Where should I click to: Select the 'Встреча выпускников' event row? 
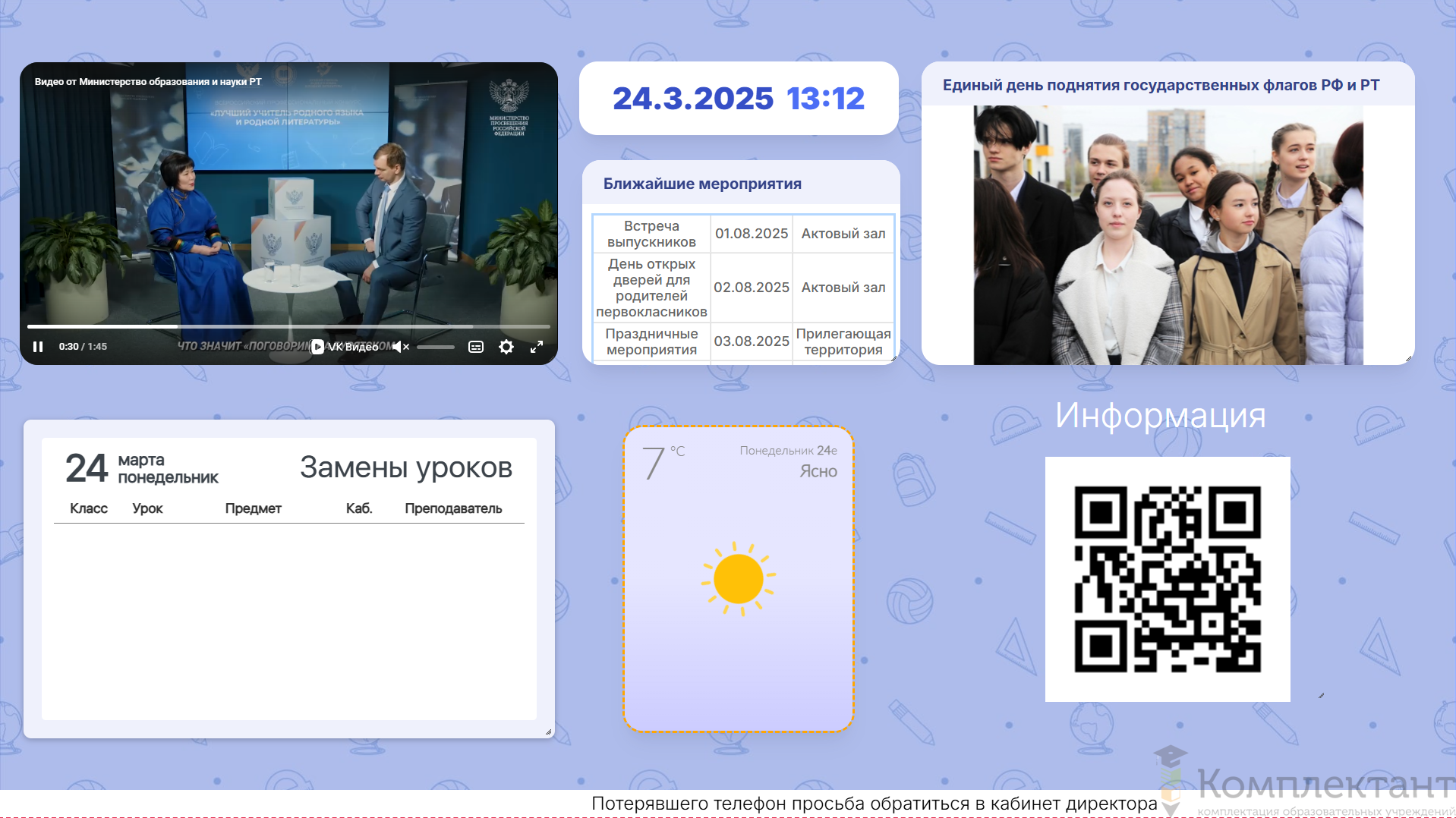(651, 234)
